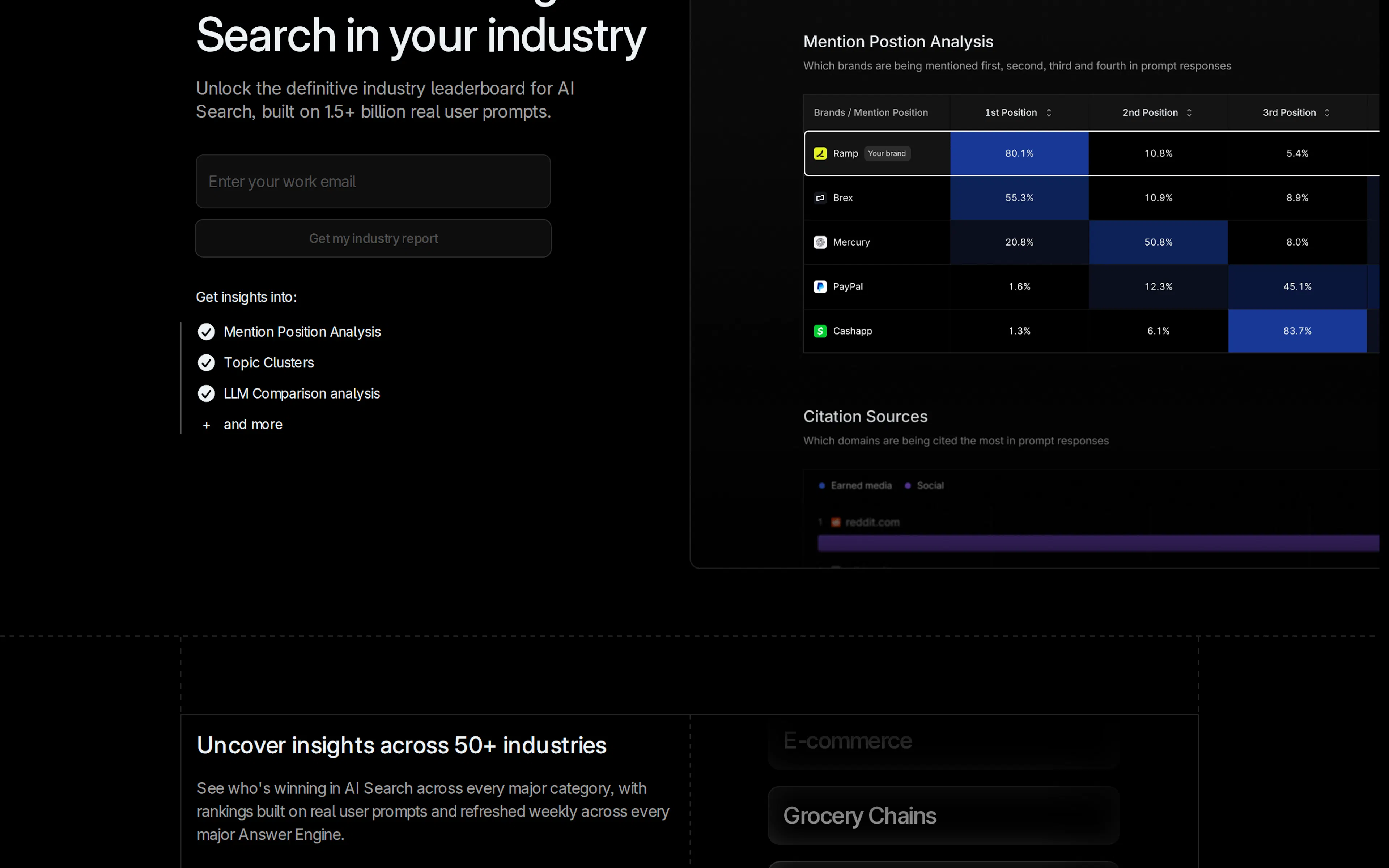Image resolution: width=1389 pixels, height=868 pixels.
Task: Click the PayPal brand name
Action: click(x=848, y=286)
